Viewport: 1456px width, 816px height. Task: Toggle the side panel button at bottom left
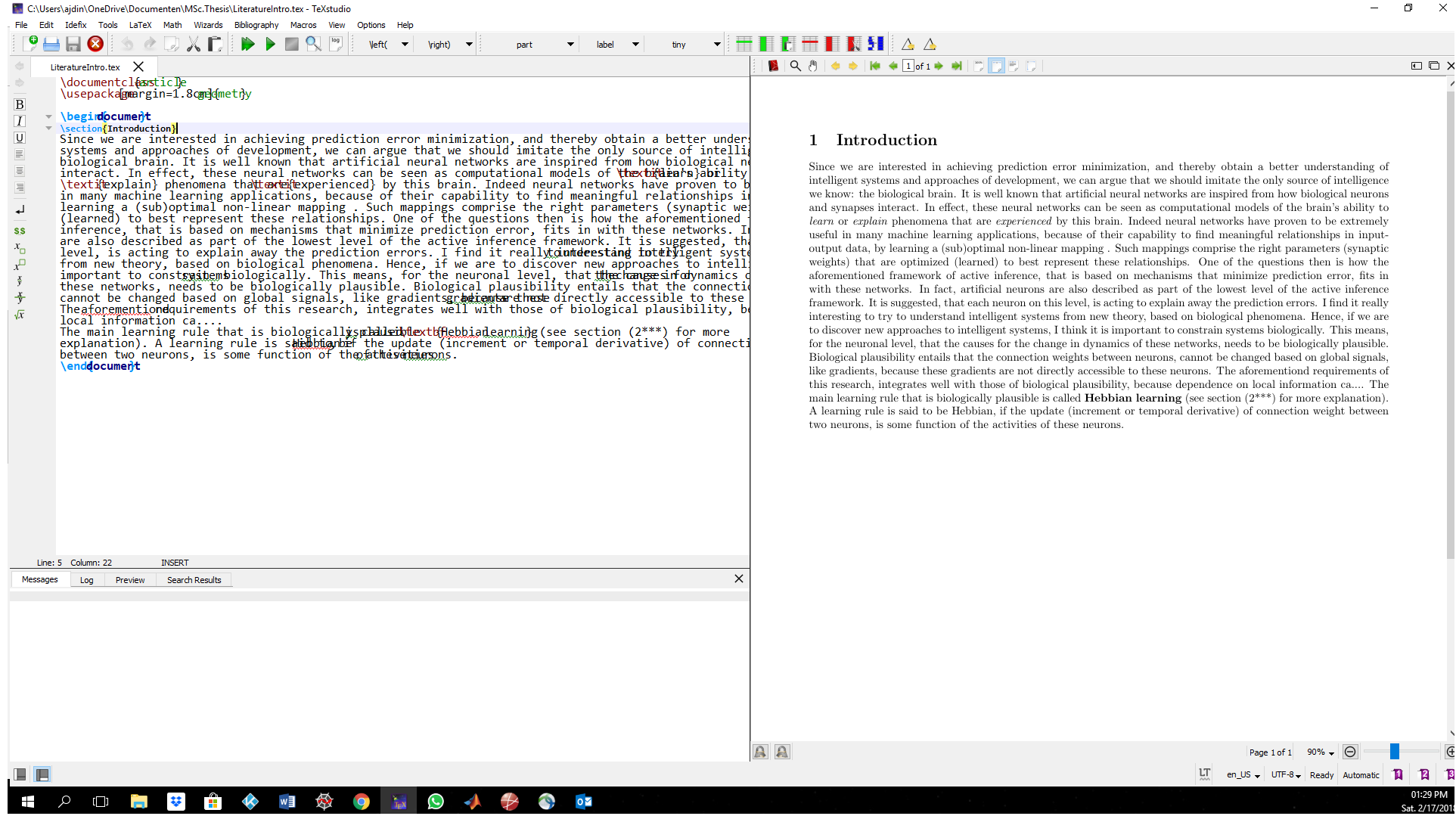coord(20,774)
